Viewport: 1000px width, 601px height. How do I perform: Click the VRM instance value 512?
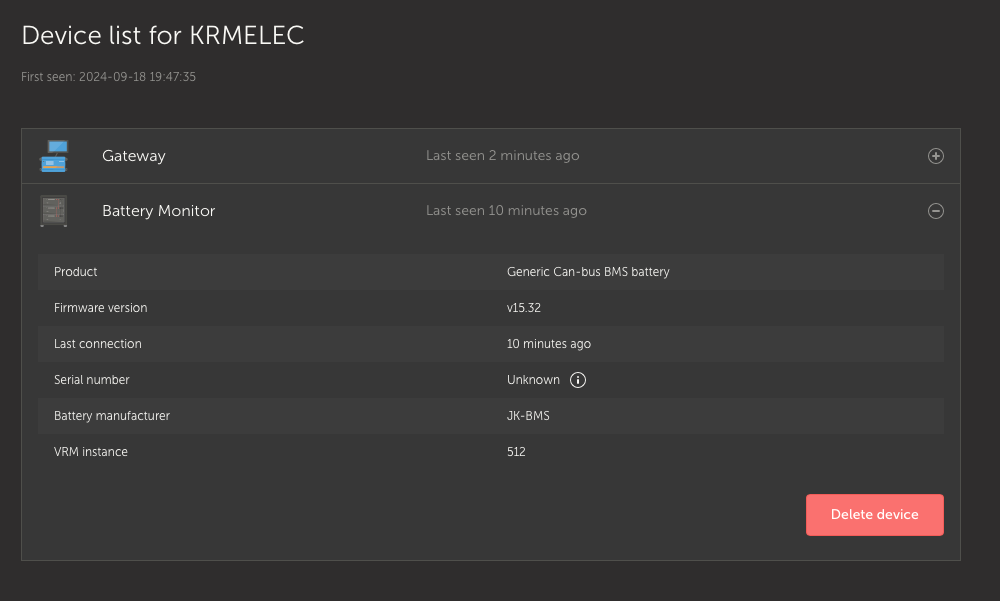click(x=516, y=452)
